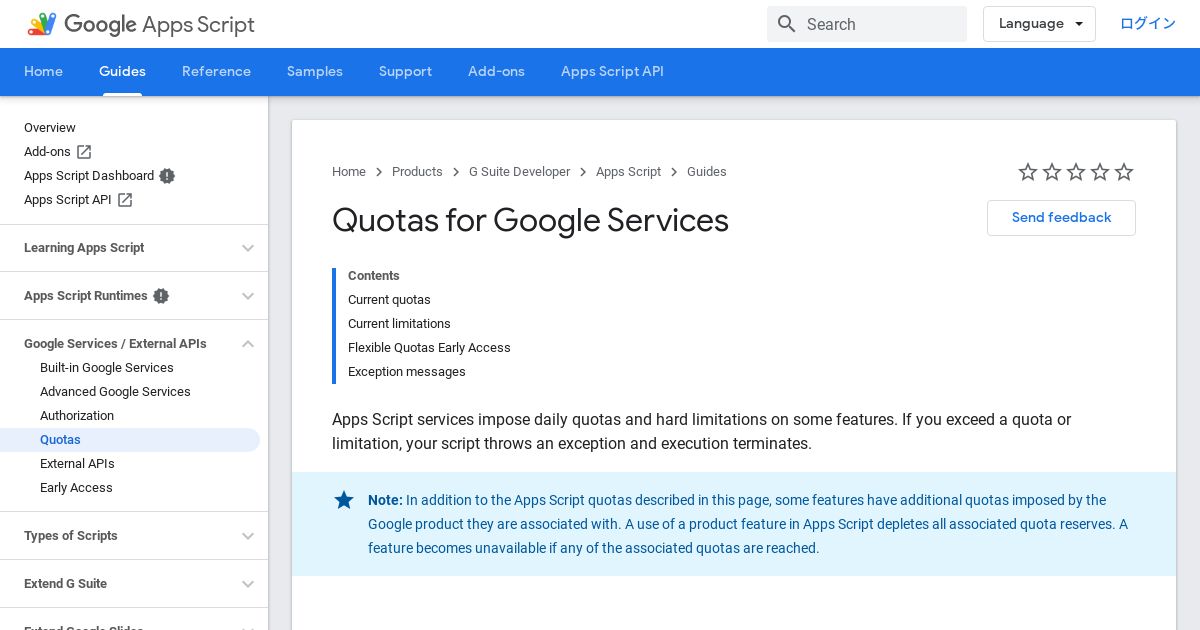
Task: Click Guides breadcrumb link
Action: pos(707,172)
